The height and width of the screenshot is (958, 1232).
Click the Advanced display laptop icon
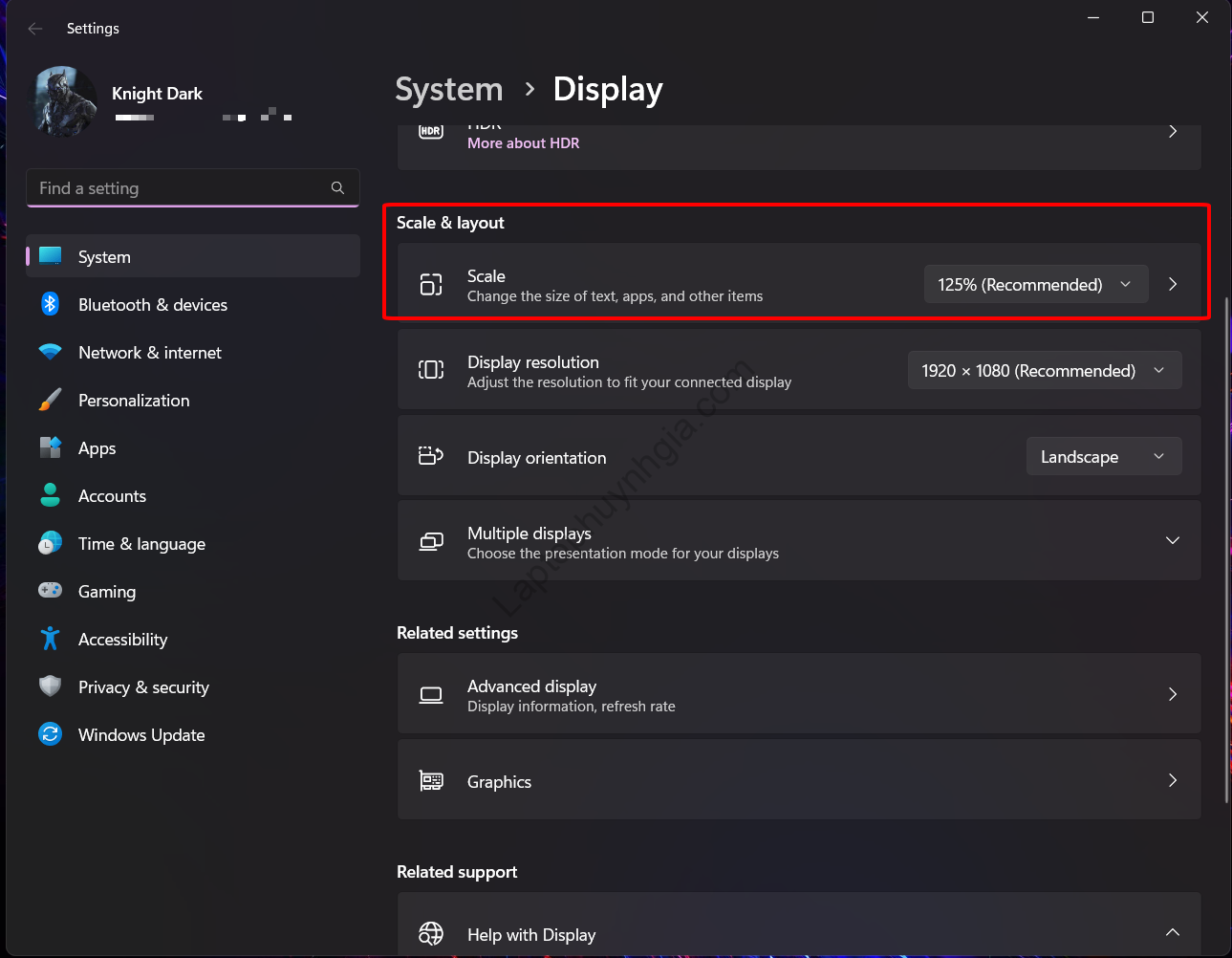tap(431, 695)
